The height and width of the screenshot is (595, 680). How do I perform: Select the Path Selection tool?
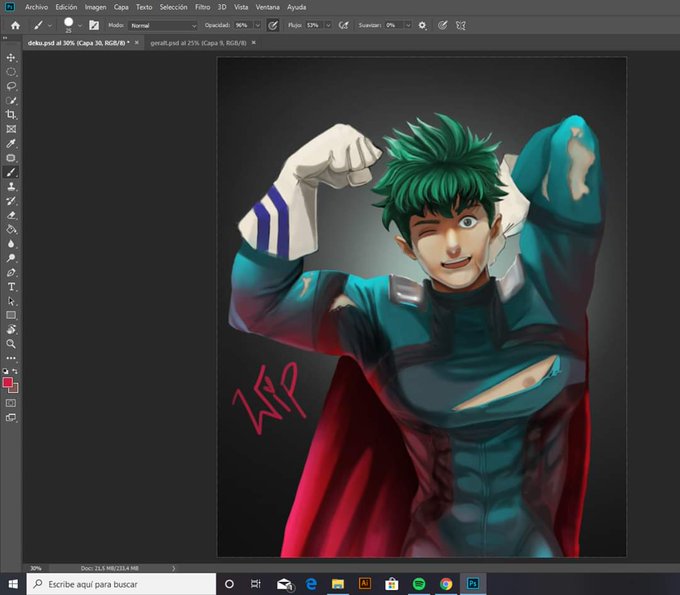[11, 301]
